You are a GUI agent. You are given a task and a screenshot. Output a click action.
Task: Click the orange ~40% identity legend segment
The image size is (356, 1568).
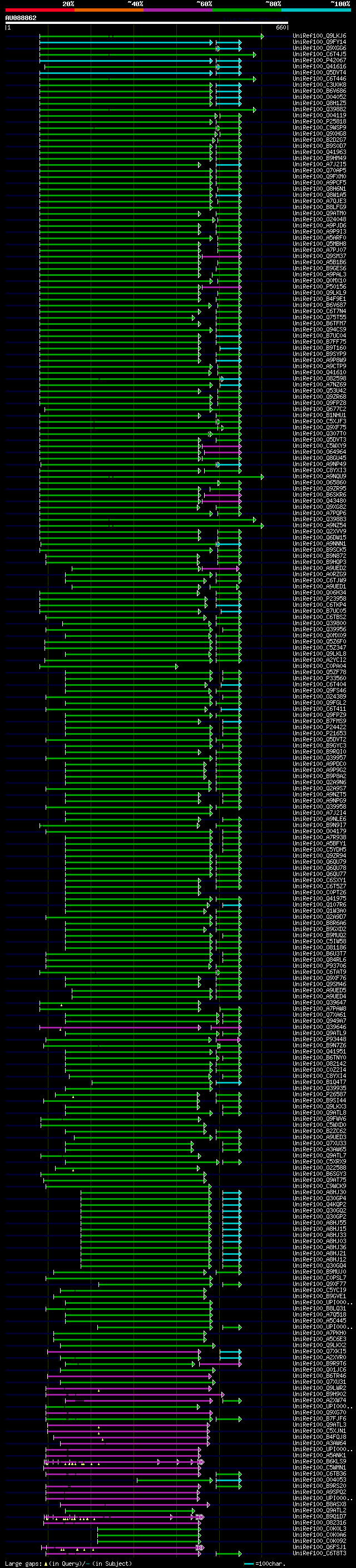(109, 10)
